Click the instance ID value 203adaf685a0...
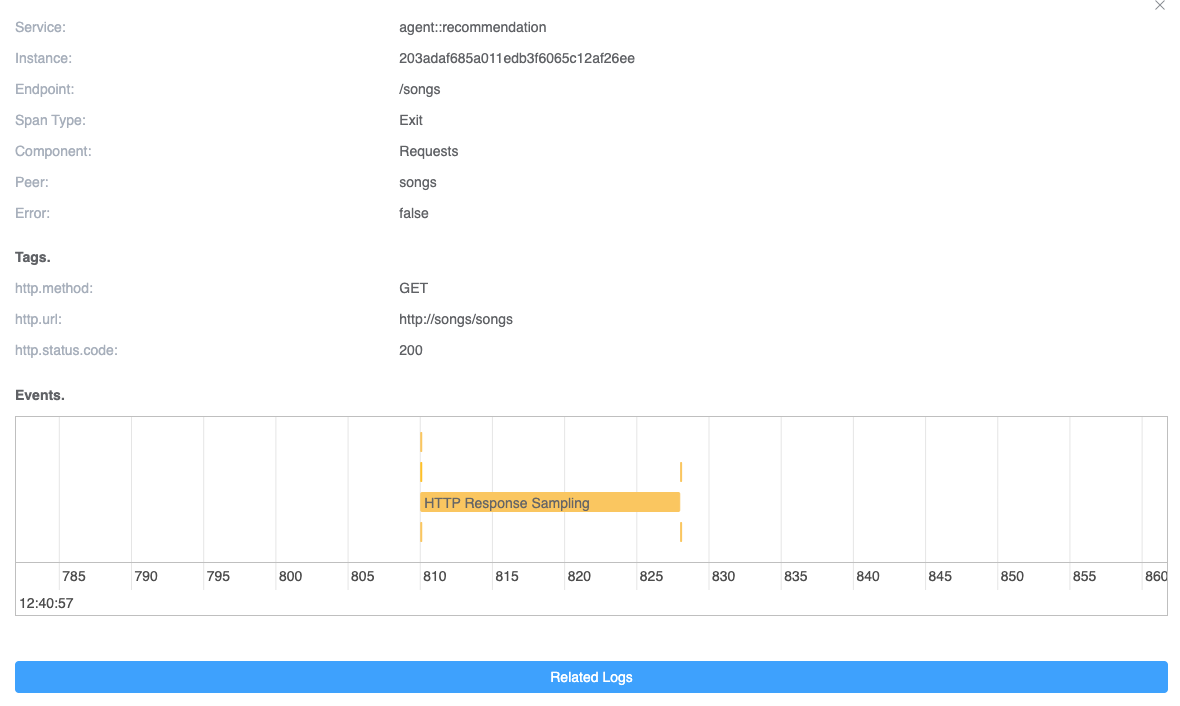The image size is (1180, 706). click(516, 58)
